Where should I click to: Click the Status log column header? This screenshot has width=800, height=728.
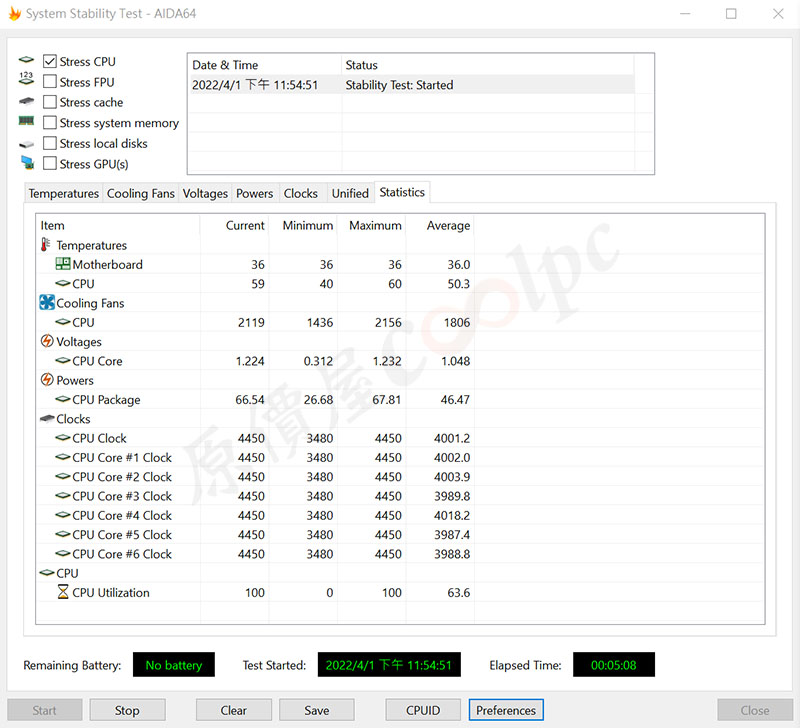488,65
